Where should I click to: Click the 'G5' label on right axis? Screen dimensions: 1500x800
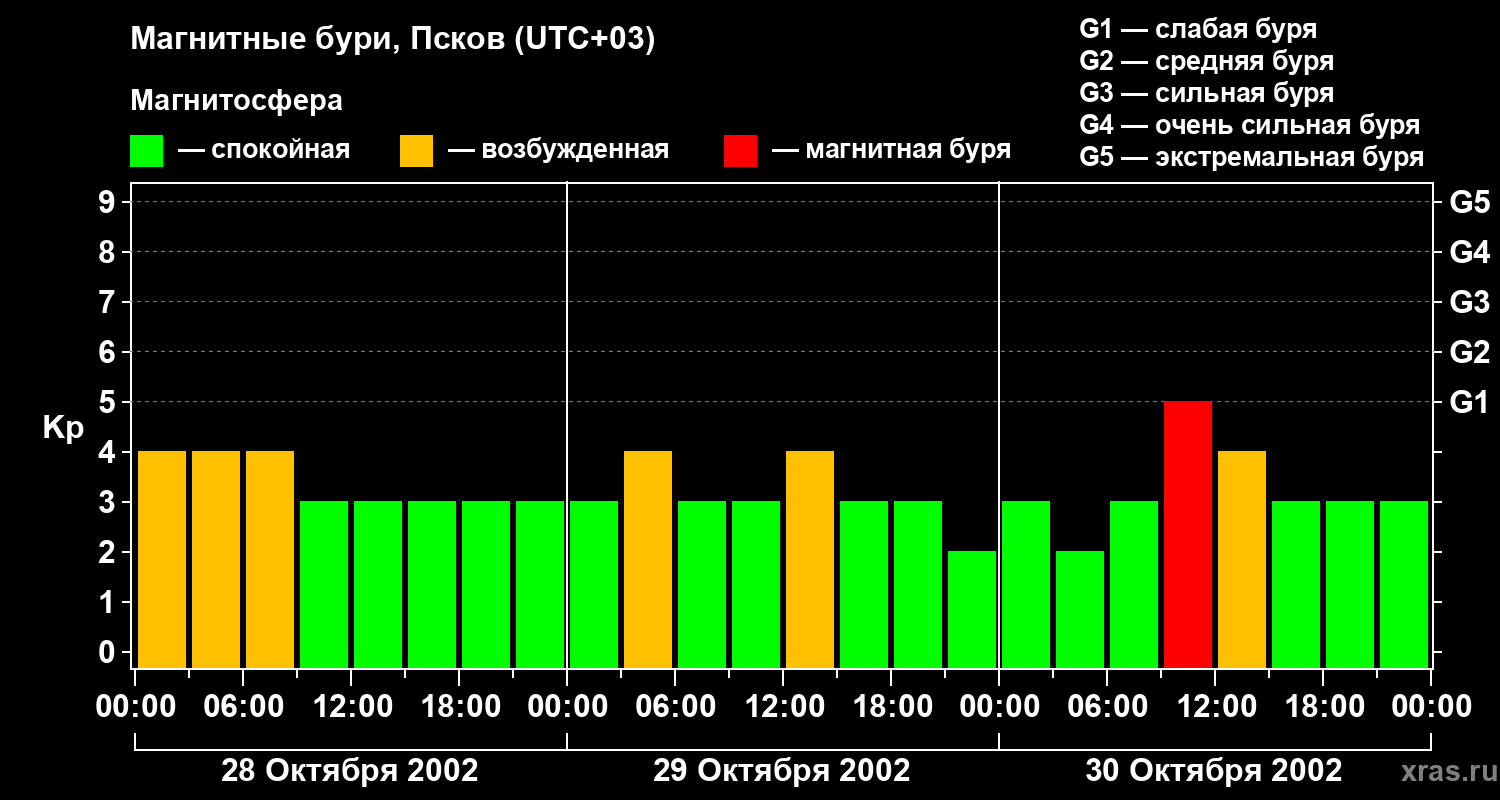[1469, 203]
